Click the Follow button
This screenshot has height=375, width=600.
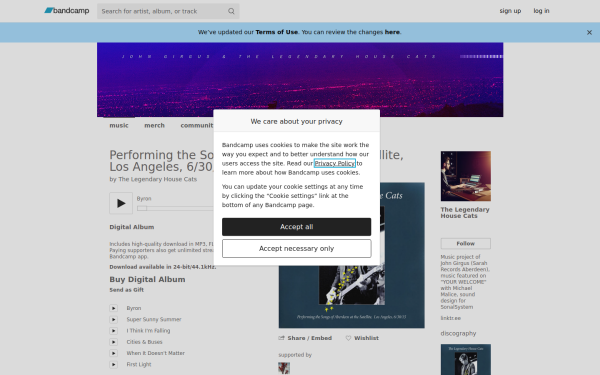(x=466, y=244)
